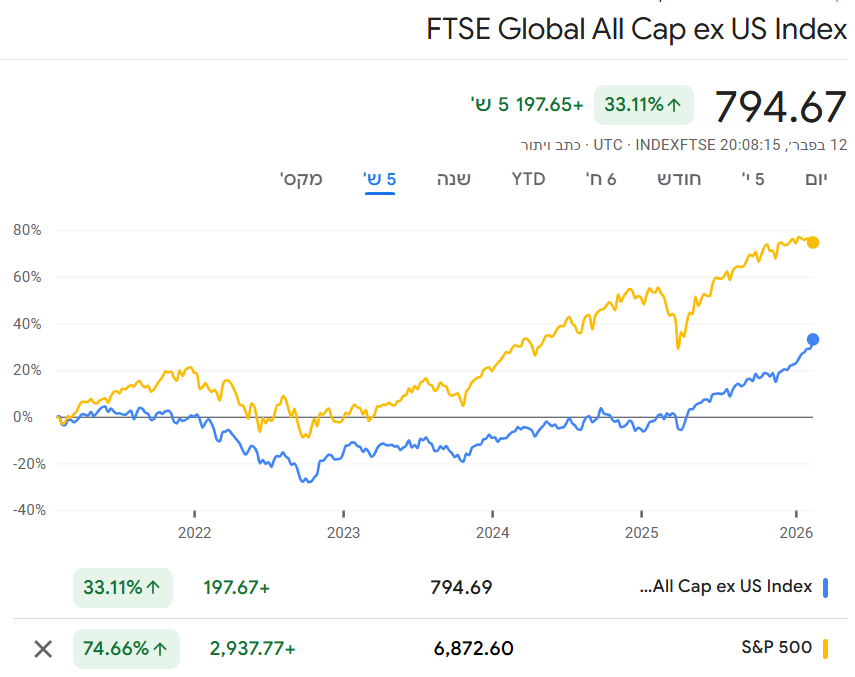
Task: Click the 2024 label on the chart axis
Action: pos(492,531)
